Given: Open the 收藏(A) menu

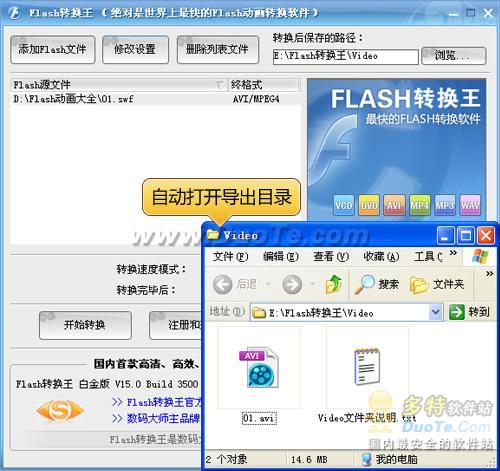Looking at the screenshot, I should point(381,256).
